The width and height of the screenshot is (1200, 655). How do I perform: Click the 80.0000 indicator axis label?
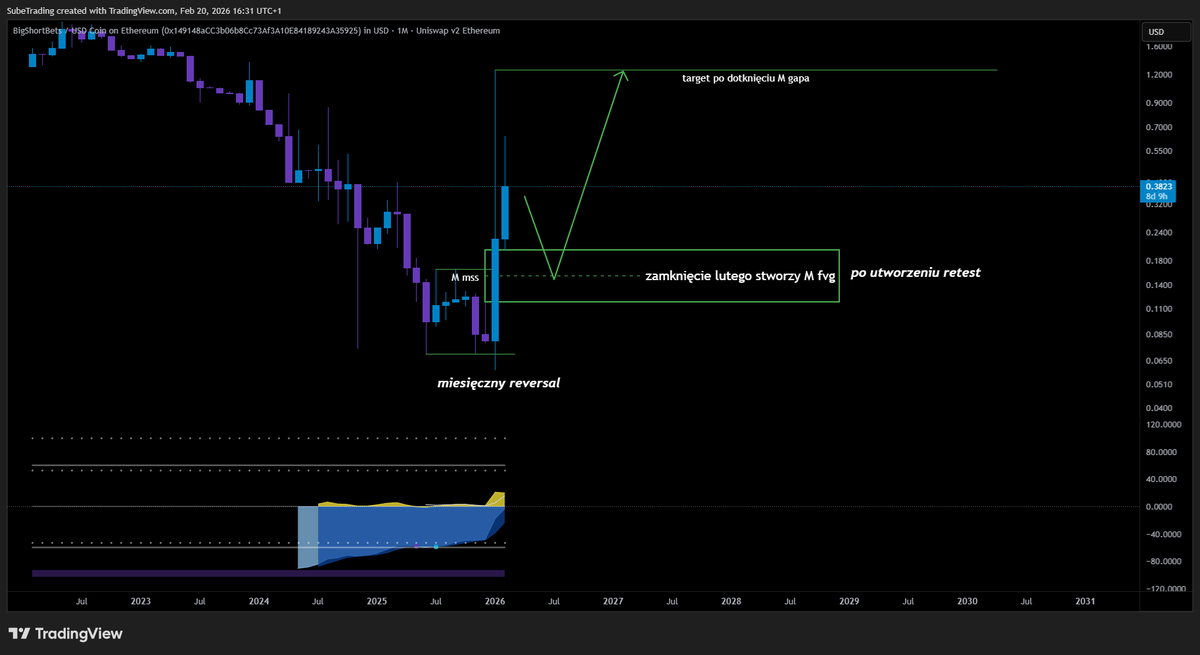coord(1161,452)
